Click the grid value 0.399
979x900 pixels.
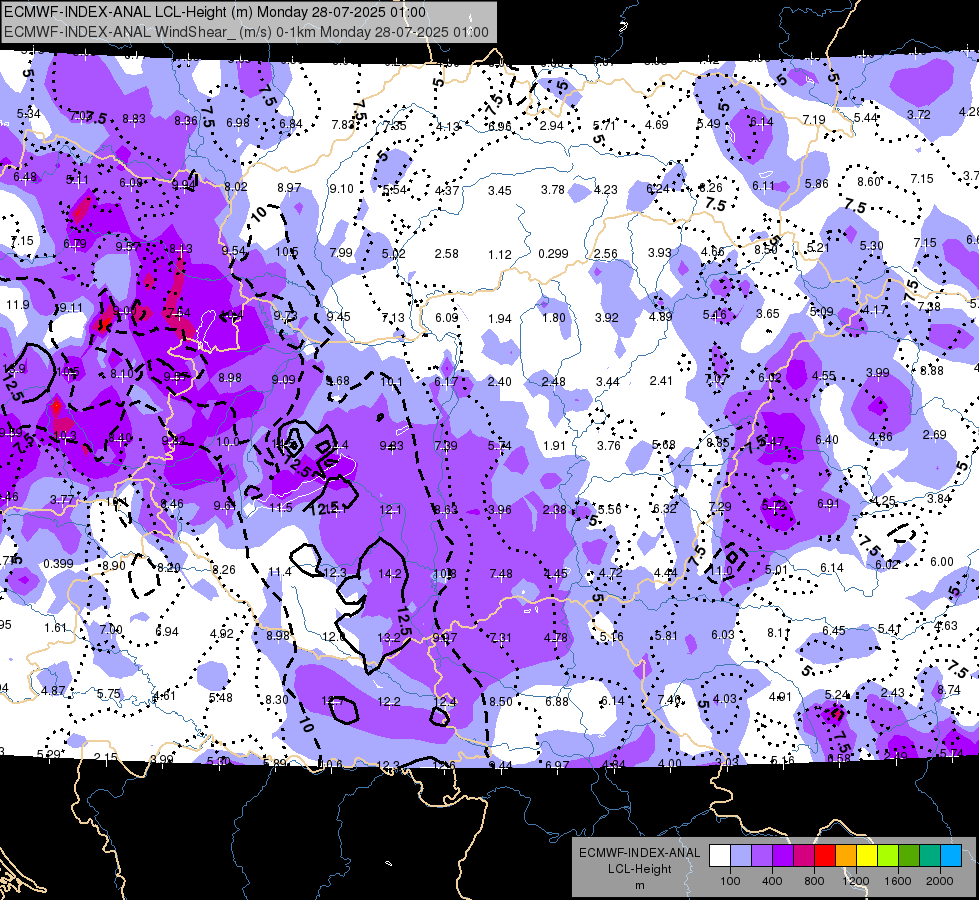tap(58, 564)
